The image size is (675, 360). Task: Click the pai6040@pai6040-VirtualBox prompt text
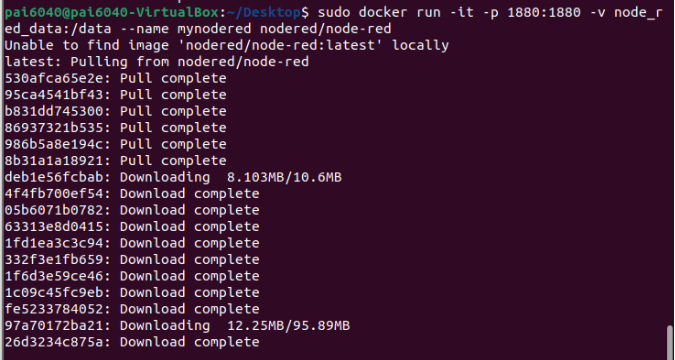pos(112,12)
